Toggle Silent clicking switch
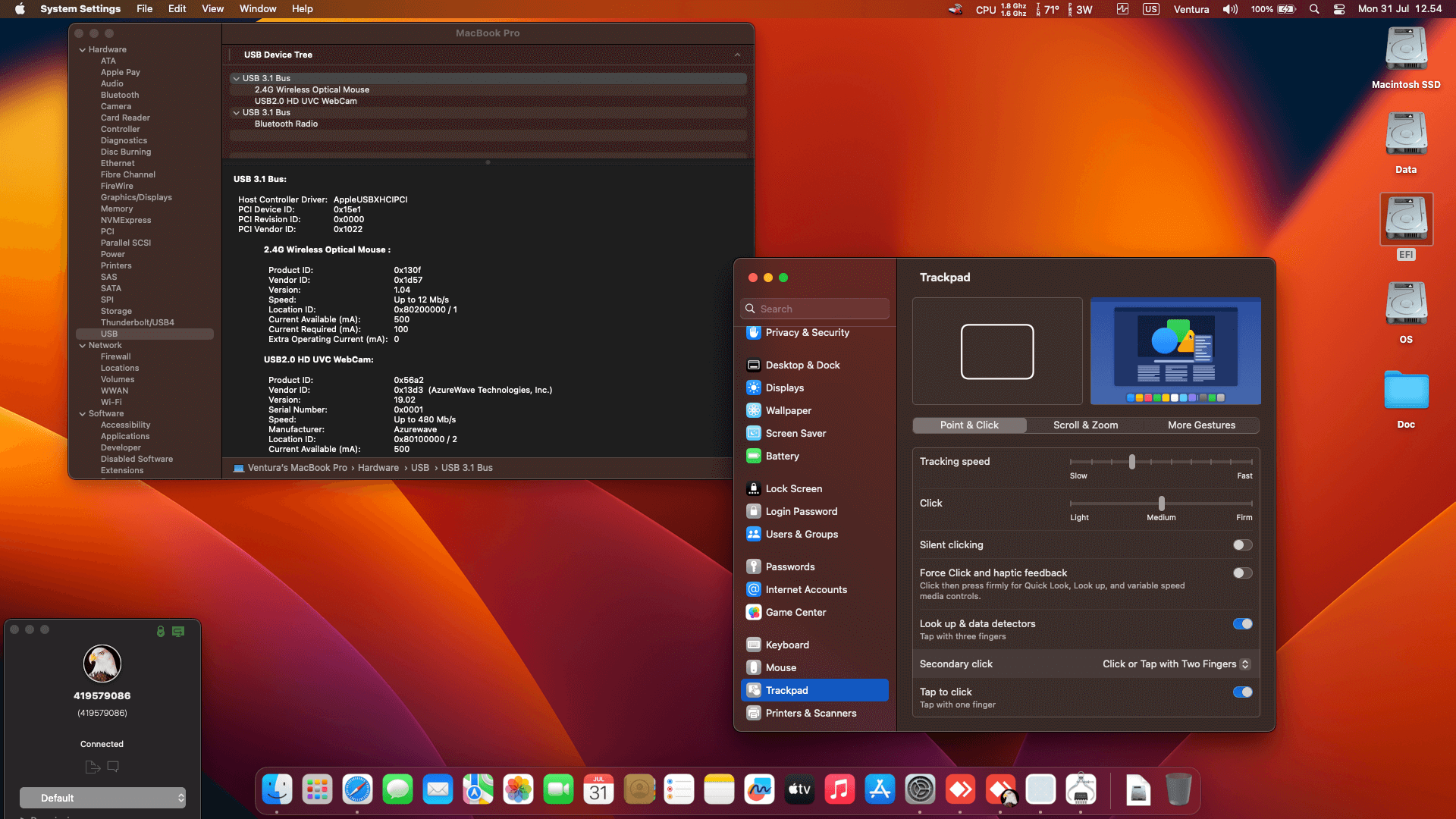Screen dimensions: 1456x819 [1242, 544]
